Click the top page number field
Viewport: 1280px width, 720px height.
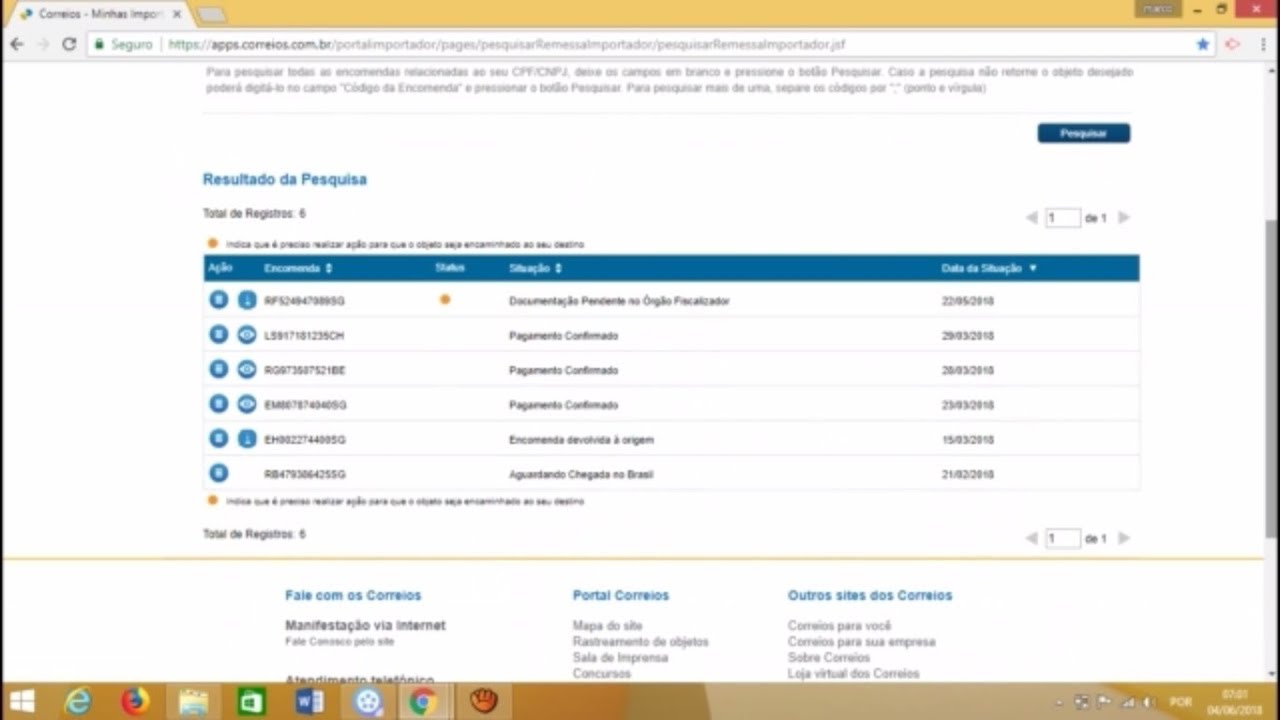[1063, 217]
